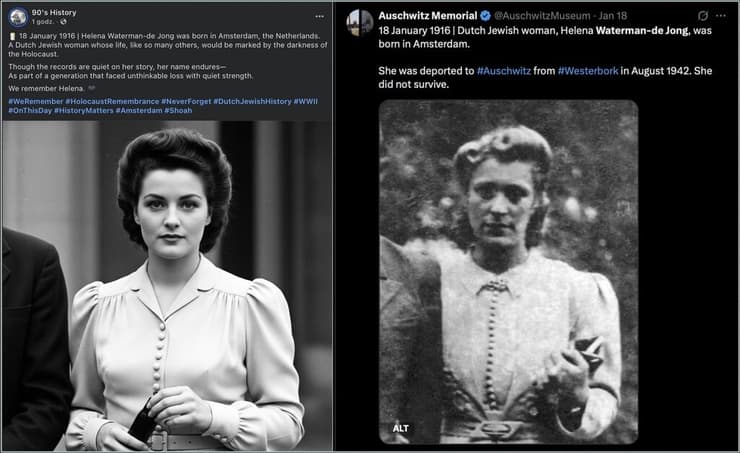Click the verified badge beside Auschwitz Memorial

[x=484, y=16]
